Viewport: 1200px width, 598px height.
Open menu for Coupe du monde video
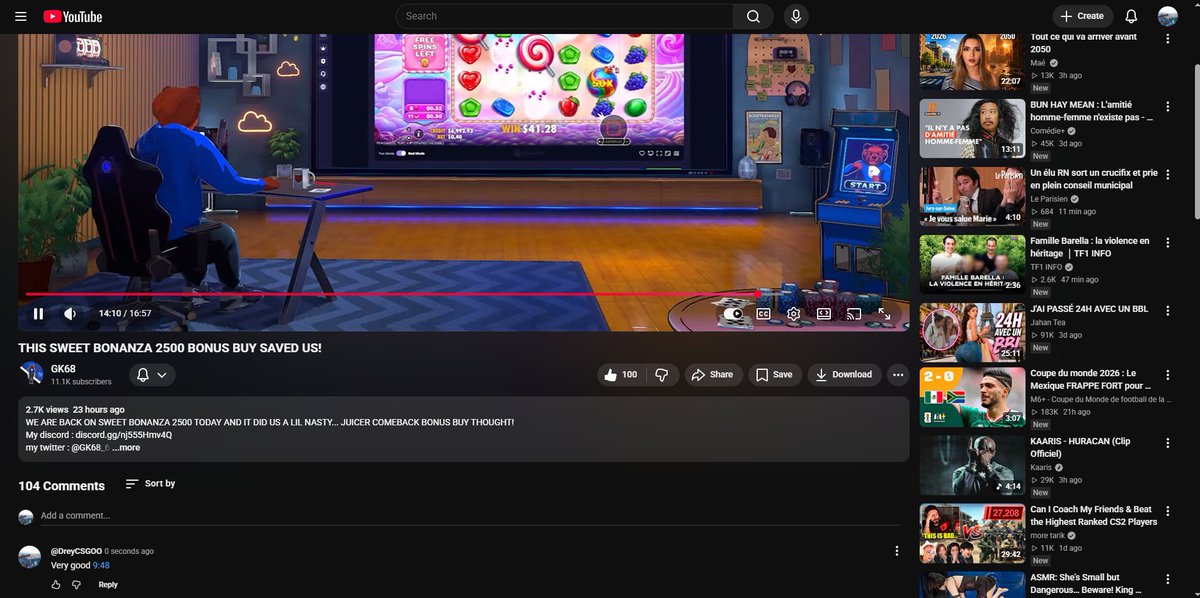[1166, 375]
